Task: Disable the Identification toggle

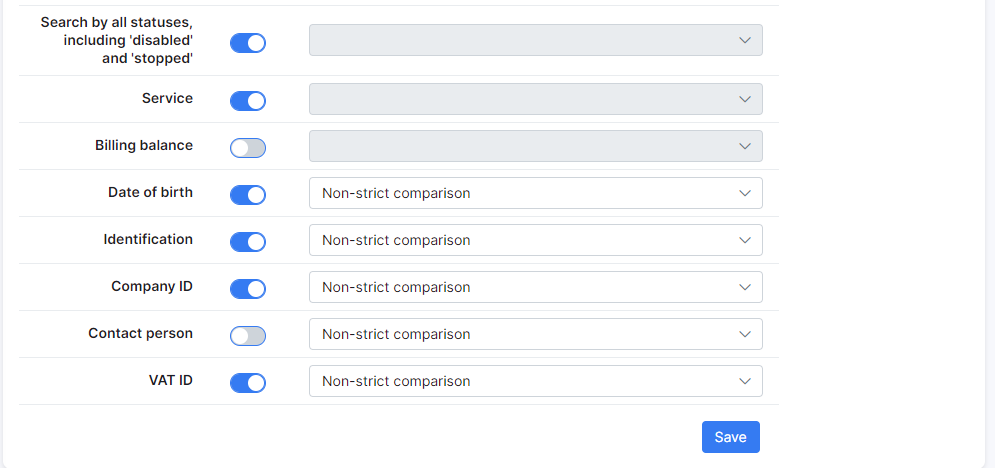Action: 247,242
